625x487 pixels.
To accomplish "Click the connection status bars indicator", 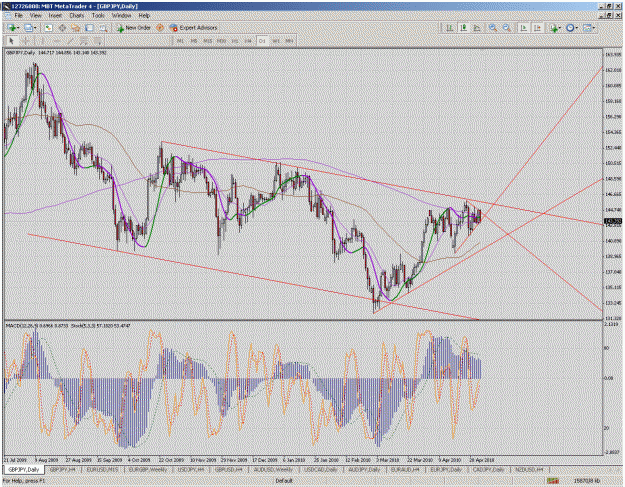I will (x=553, y=481).
